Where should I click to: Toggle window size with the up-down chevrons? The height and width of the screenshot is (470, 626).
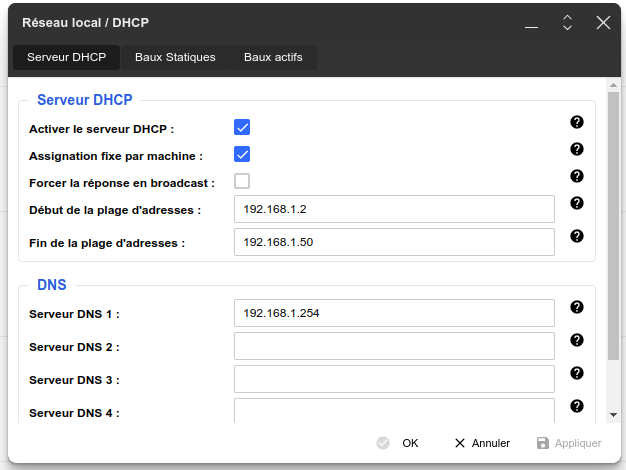coord(567,23)
